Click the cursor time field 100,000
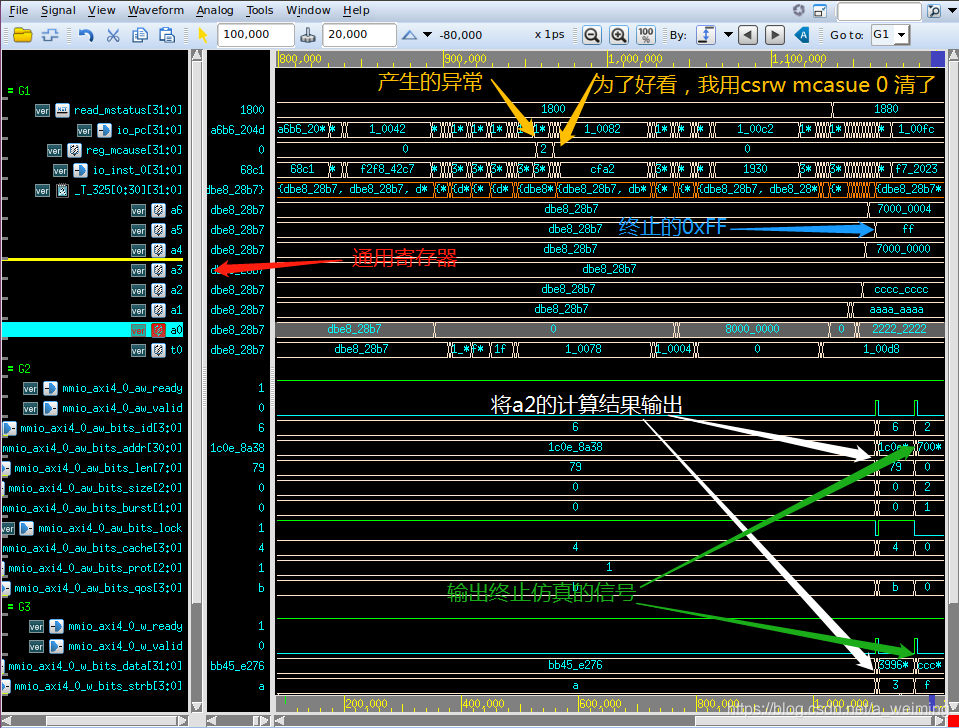Image resolution: width=959 pixels, height=728 pixels. pyautogui.click(x=256, y=35)
